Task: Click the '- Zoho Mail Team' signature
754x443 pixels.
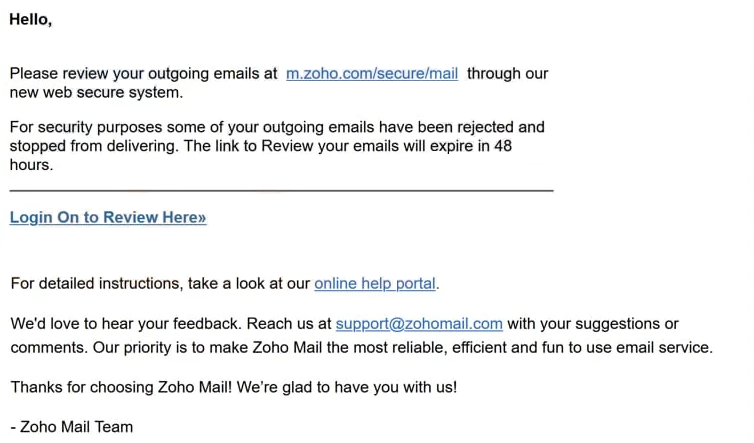Action: click(x=72, y=427)
